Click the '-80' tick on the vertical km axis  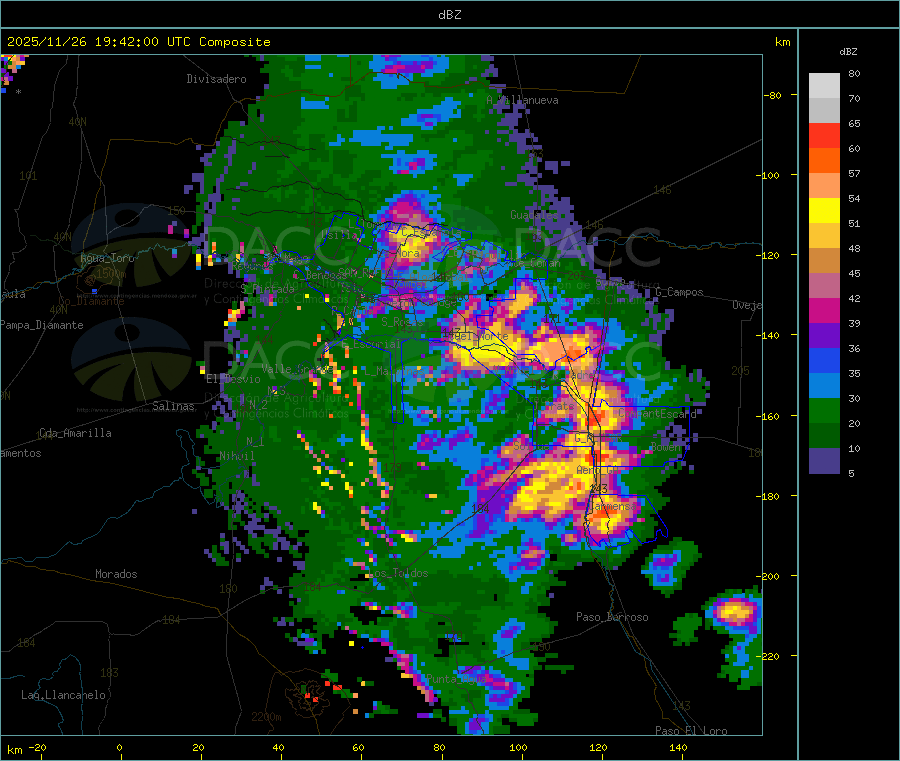[x=773, y=95]
